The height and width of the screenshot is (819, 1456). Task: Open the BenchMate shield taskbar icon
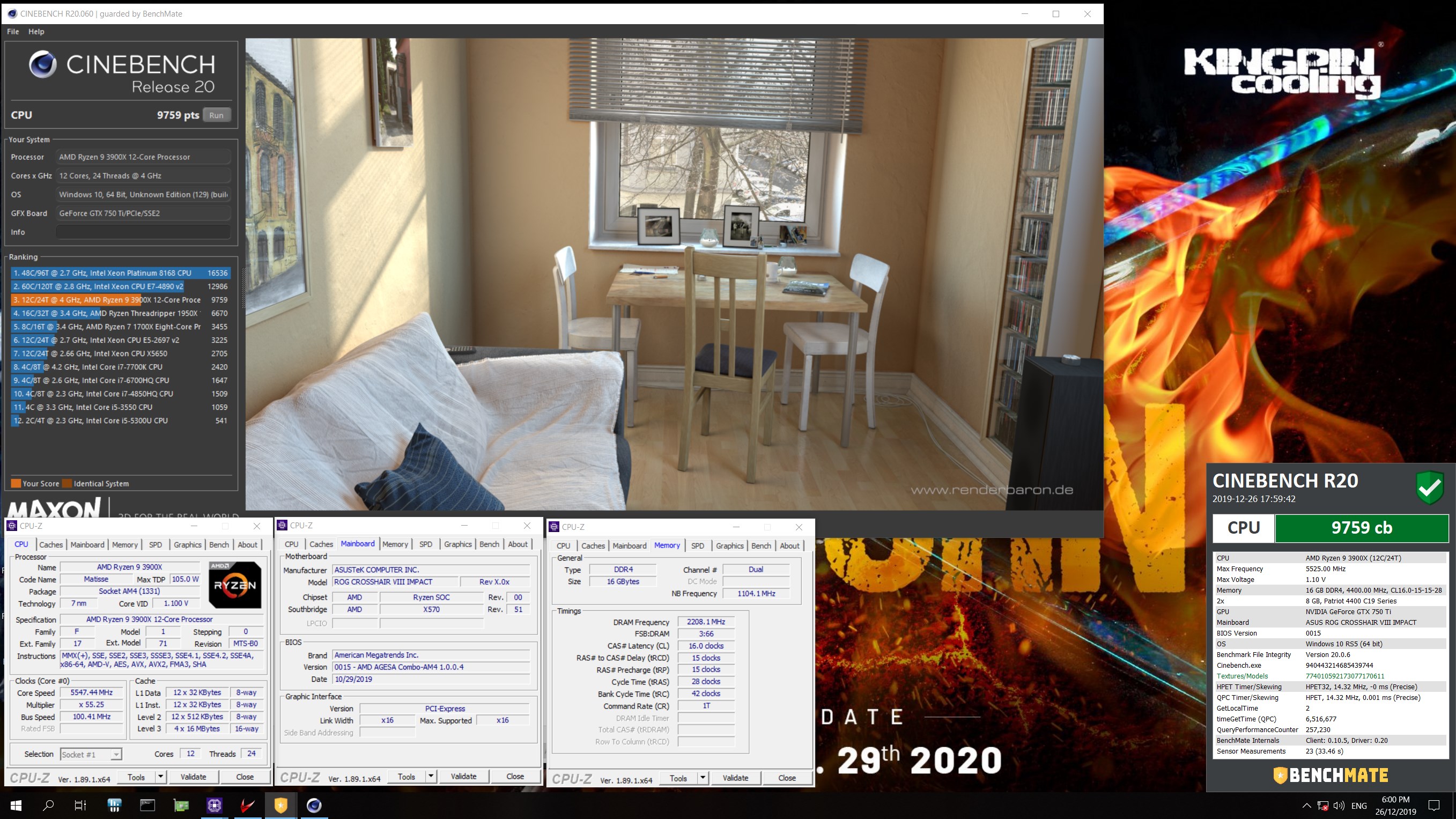(x=280, y=805)
